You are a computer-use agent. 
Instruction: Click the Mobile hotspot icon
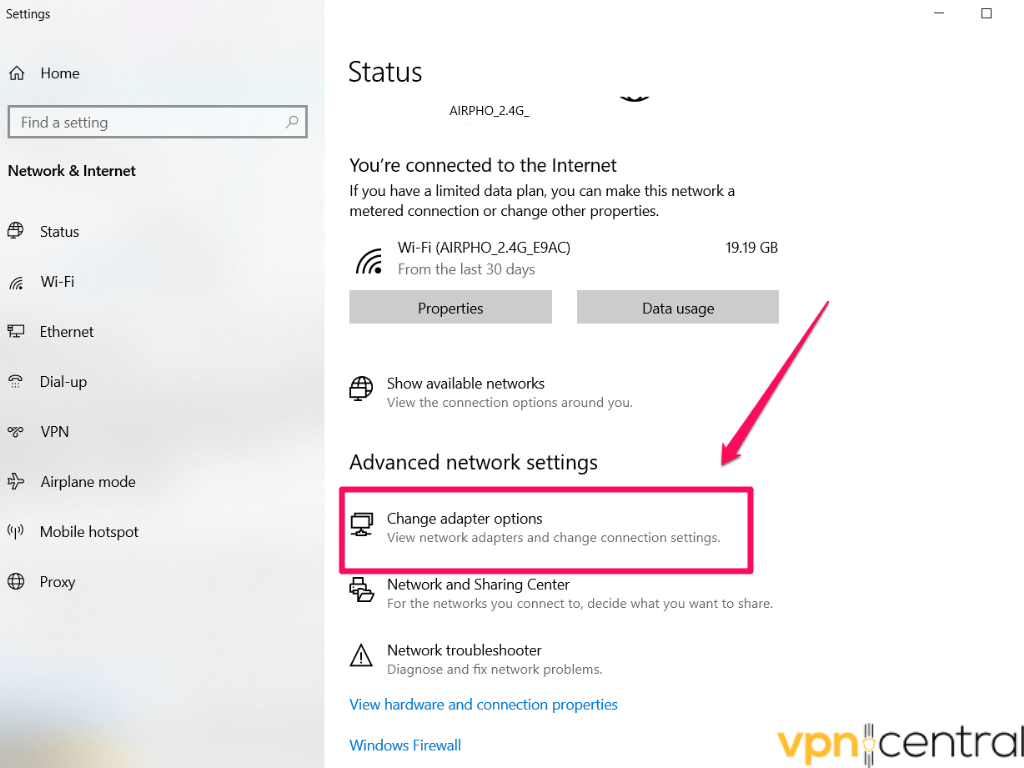tap(16, 531)
